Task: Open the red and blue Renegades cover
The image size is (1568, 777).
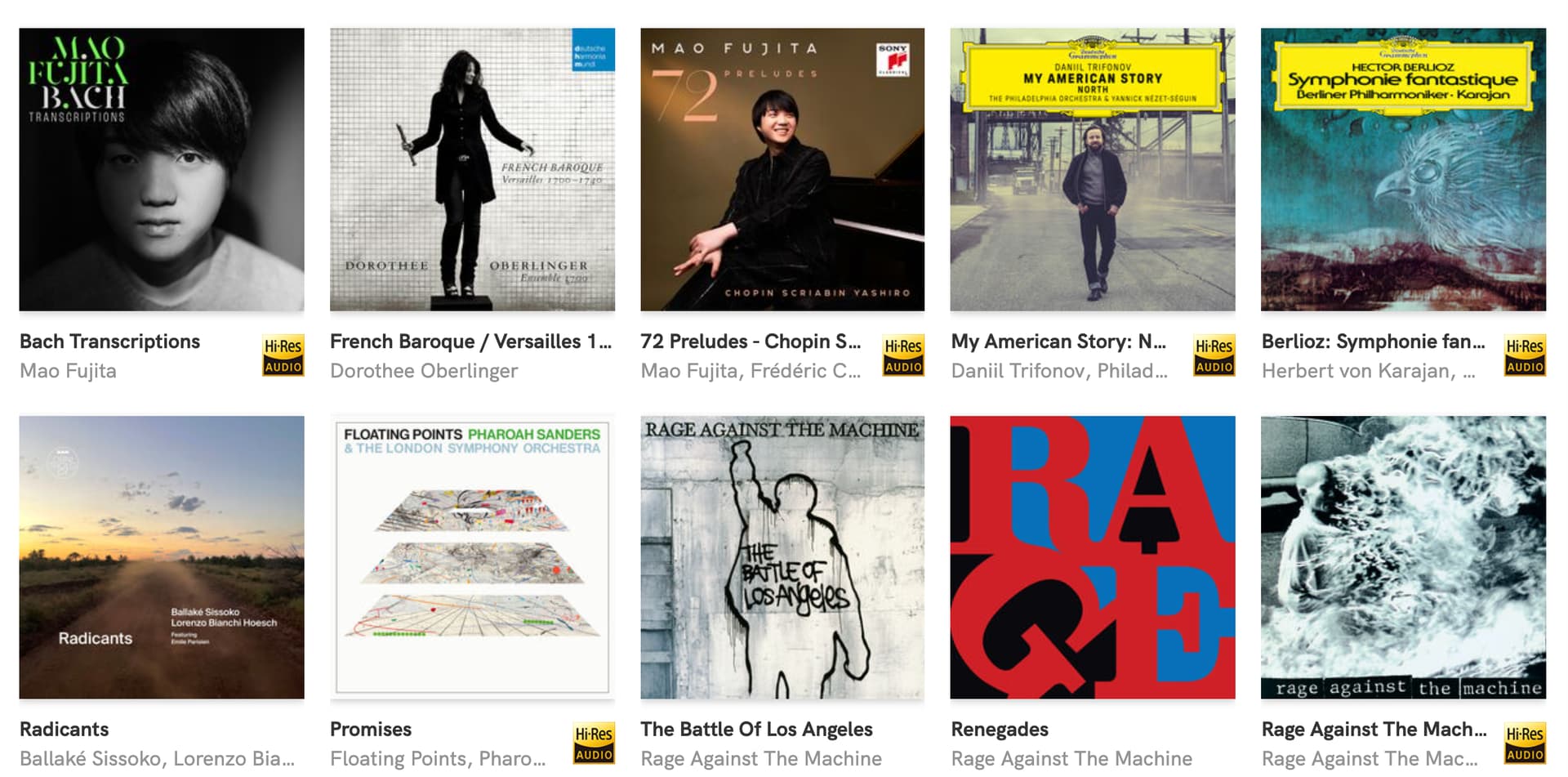Action: pyautogui.click(x=1093, y=557)
